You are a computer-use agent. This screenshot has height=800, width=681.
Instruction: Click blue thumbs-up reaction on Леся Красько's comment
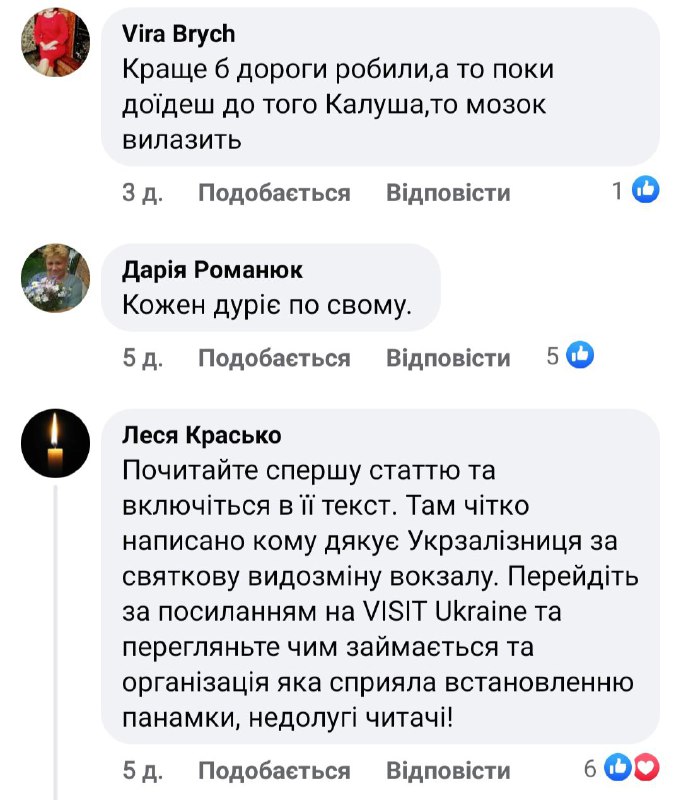click(x=620, y=768)
